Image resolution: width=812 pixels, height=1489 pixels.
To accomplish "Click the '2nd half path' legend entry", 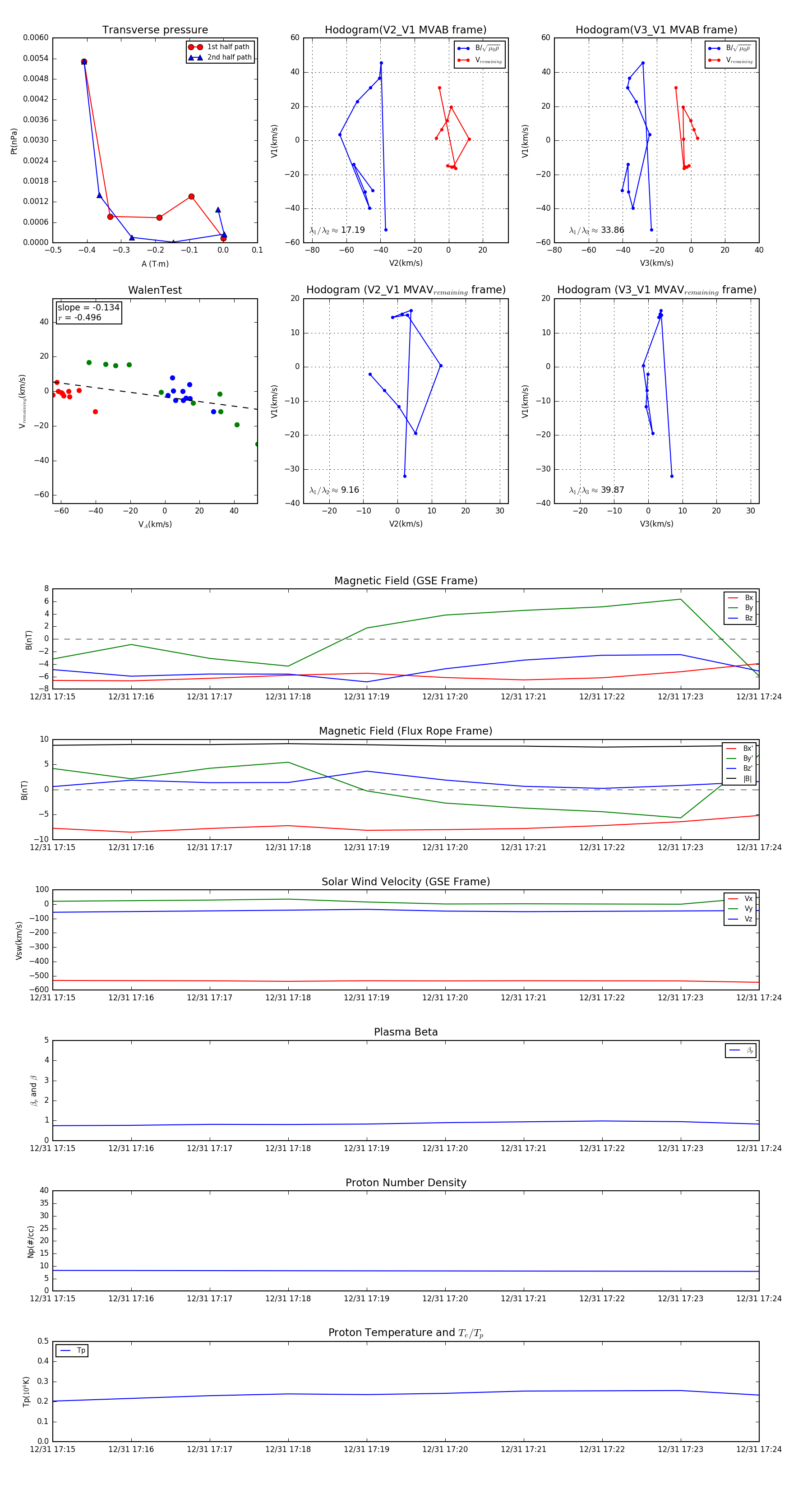I will click(x=220, y=57).
